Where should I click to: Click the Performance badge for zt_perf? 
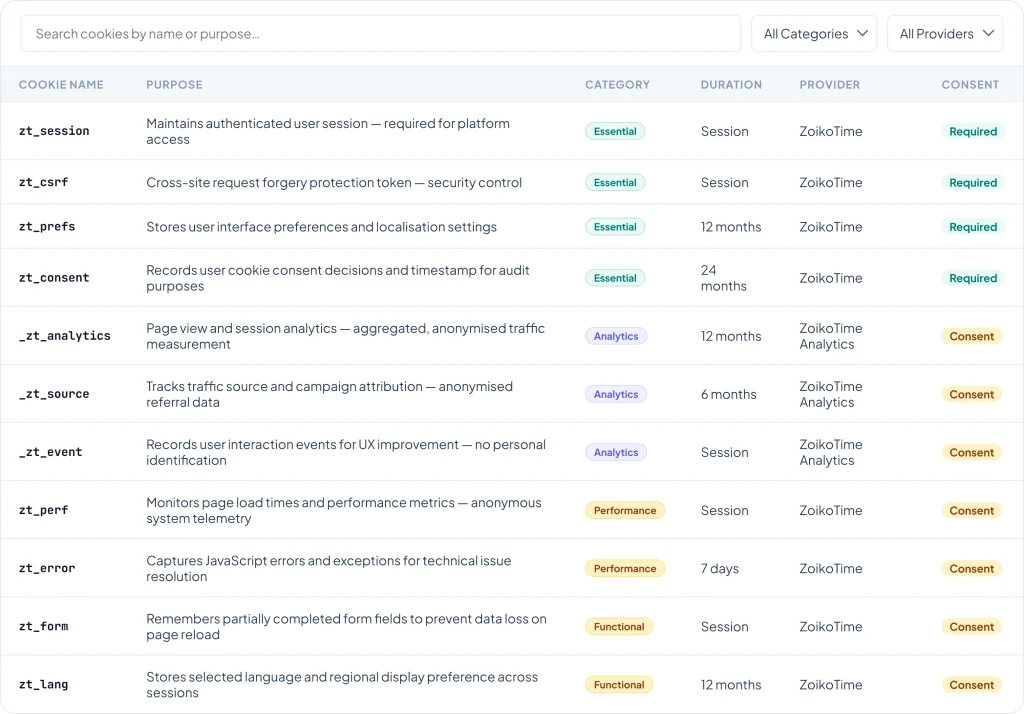(625, 511)
